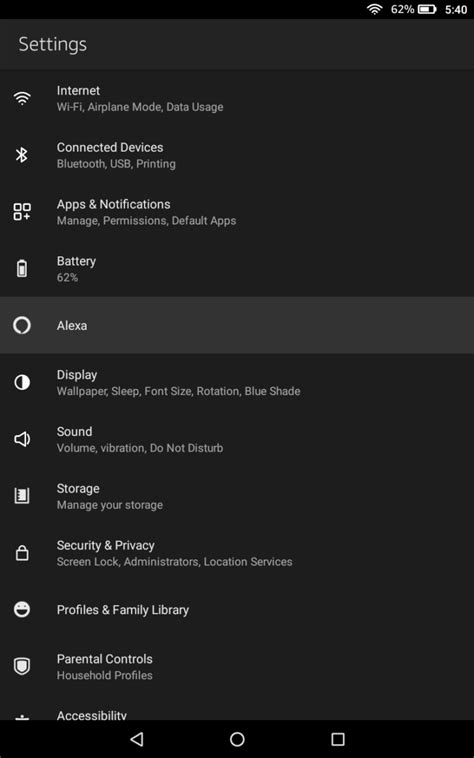474x758 pixels.
Task: Tap the Parental Controls shield icon
Action: [x=22, y=666]
